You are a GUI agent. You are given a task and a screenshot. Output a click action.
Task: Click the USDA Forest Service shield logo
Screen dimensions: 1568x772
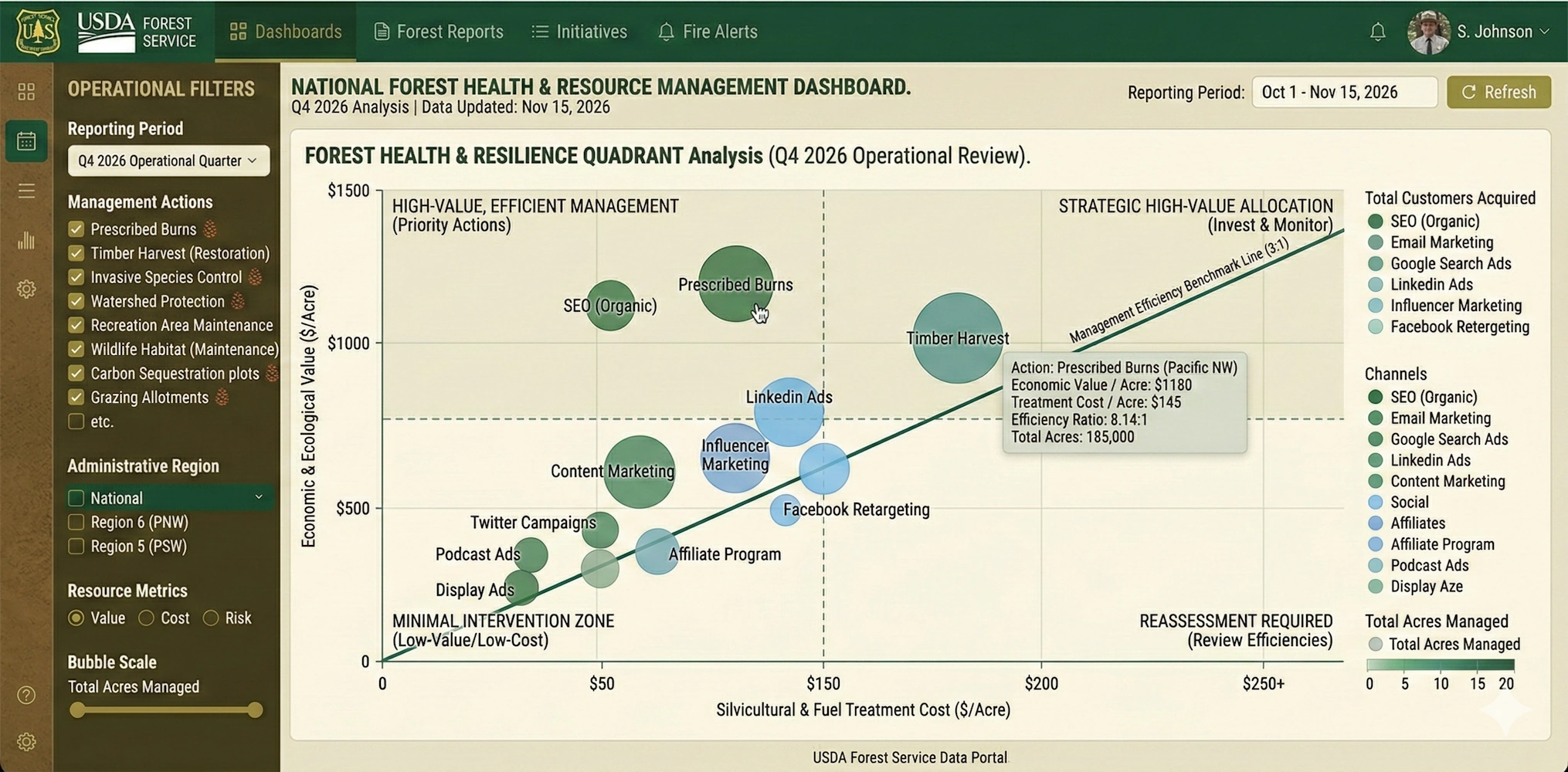pos(37,32)
